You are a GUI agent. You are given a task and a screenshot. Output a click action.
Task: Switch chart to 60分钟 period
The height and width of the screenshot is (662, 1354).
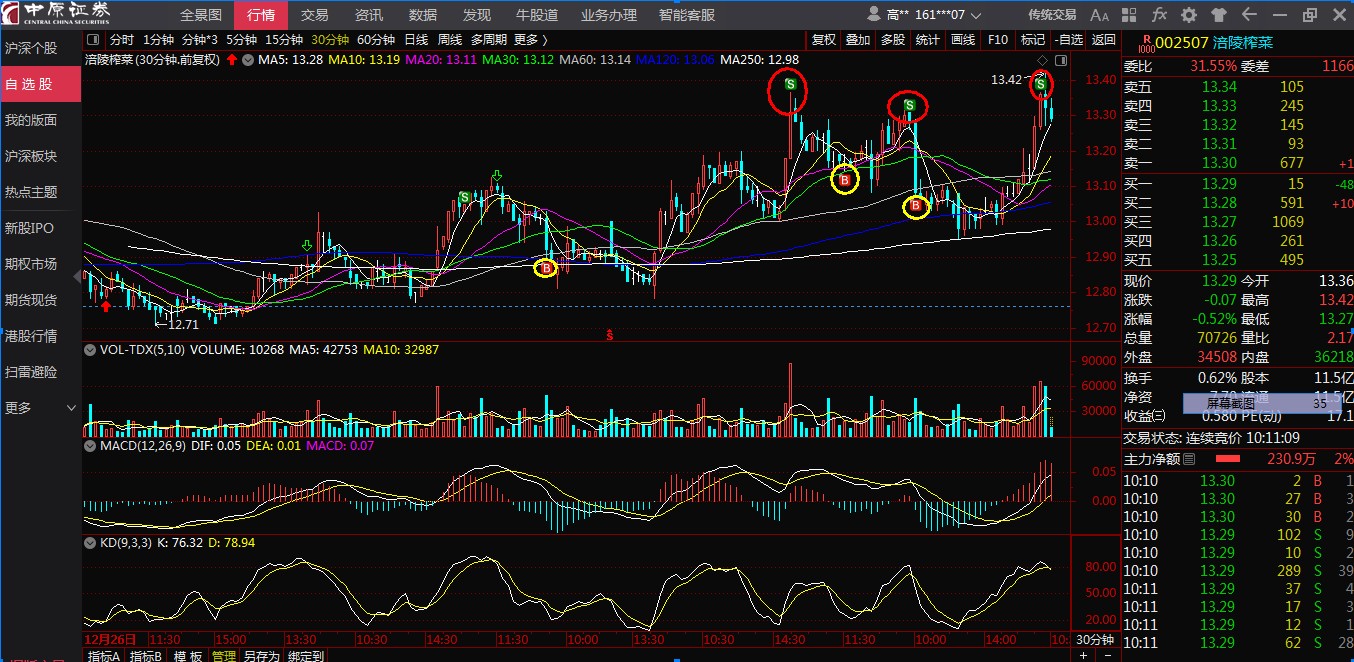(x=376, y=40)
